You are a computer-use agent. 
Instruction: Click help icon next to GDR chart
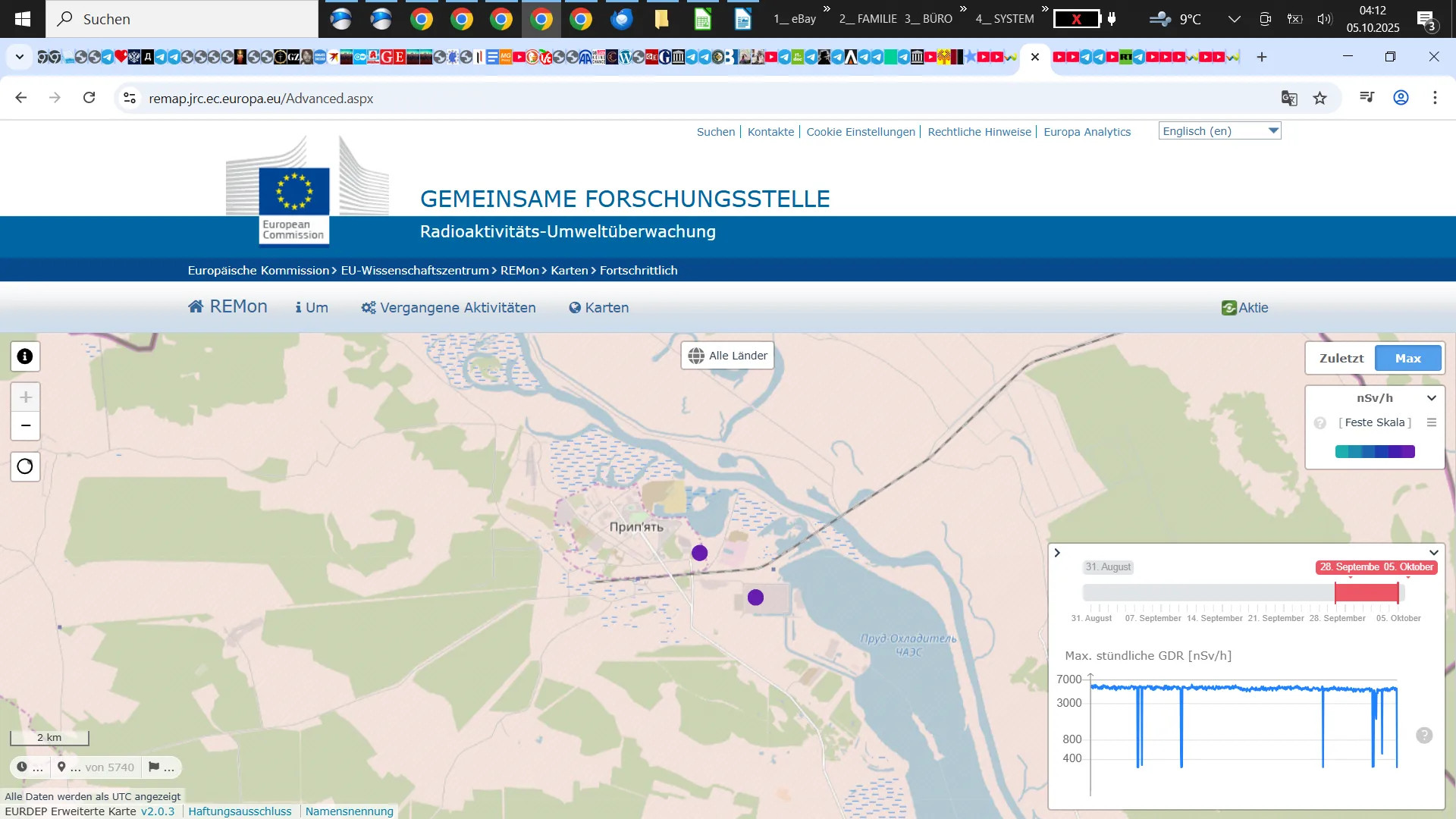pyautogui.click(x=1424, y=736)
